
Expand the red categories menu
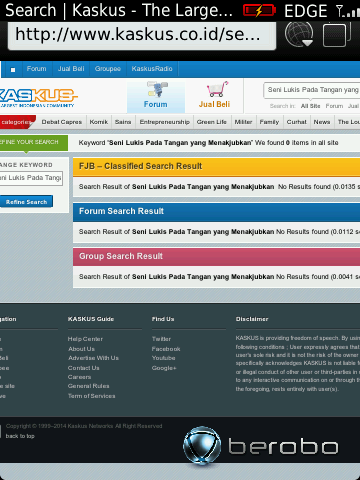pyautogui.click(x=17, y=122)
